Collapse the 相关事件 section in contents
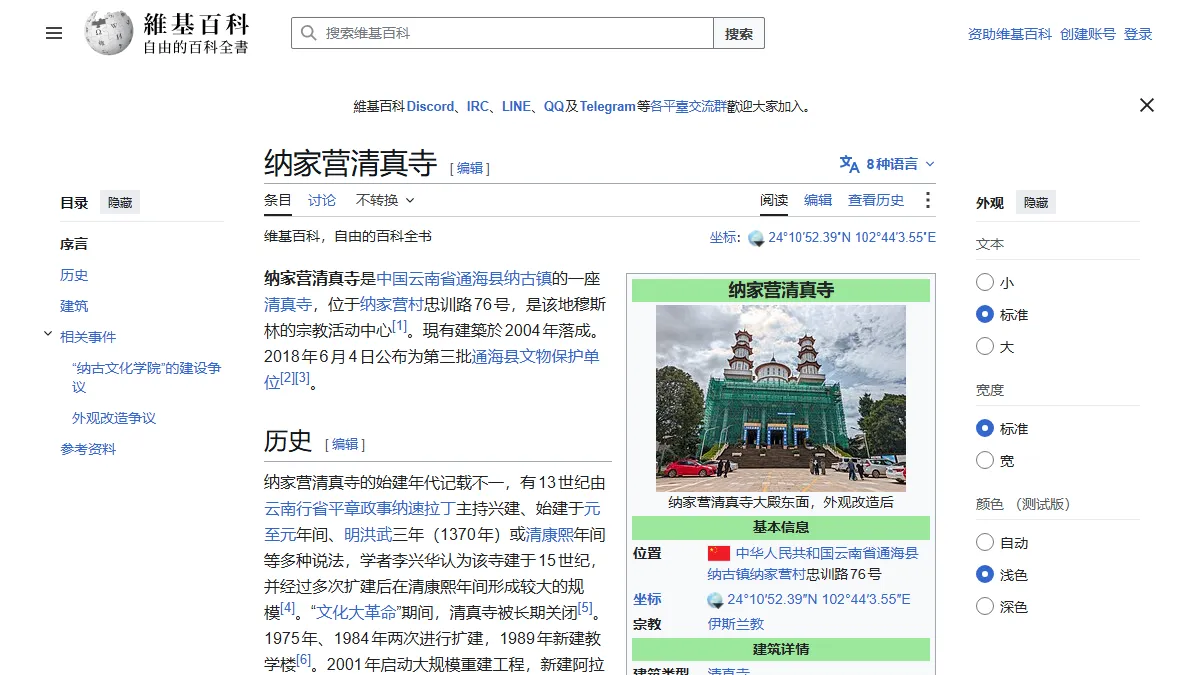 (48, 335)
